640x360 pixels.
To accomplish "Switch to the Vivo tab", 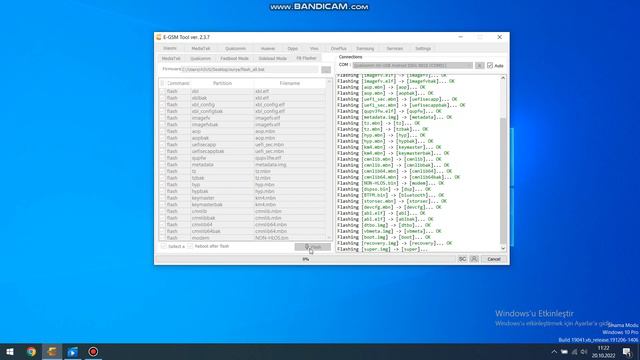I will point(314,49).
